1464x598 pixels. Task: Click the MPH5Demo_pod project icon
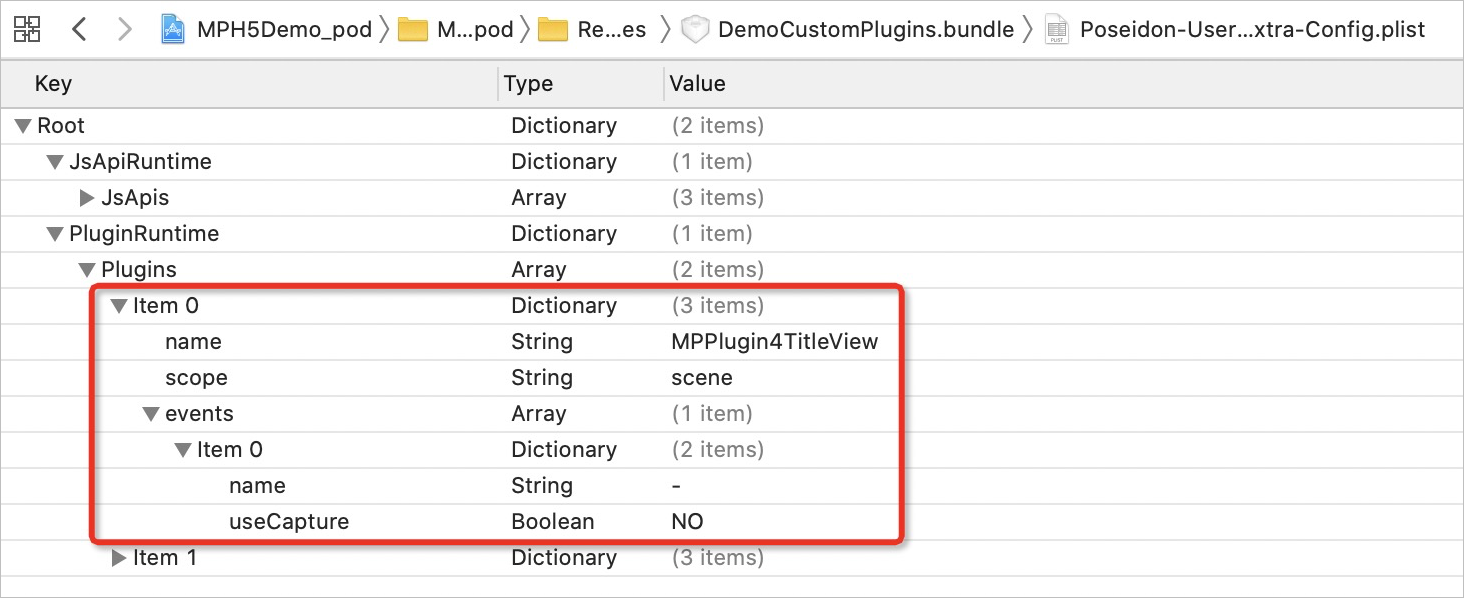tap(174, 30)
